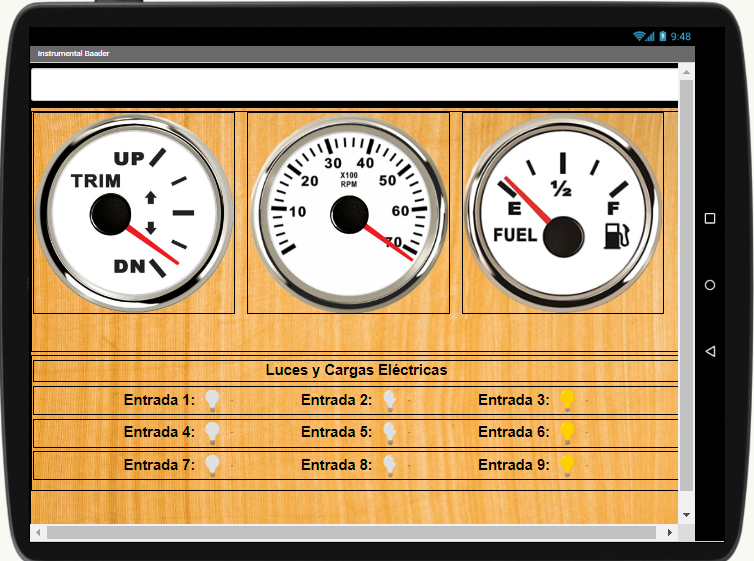Click the lit Entrada 6 bulb icon
754x561 pixels.
click(x=567, y=433)
